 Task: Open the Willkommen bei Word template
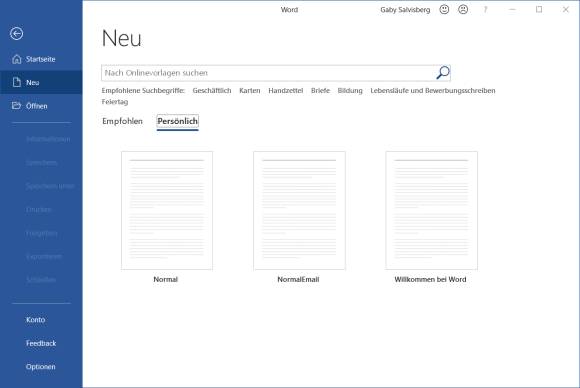pos(431,210)
